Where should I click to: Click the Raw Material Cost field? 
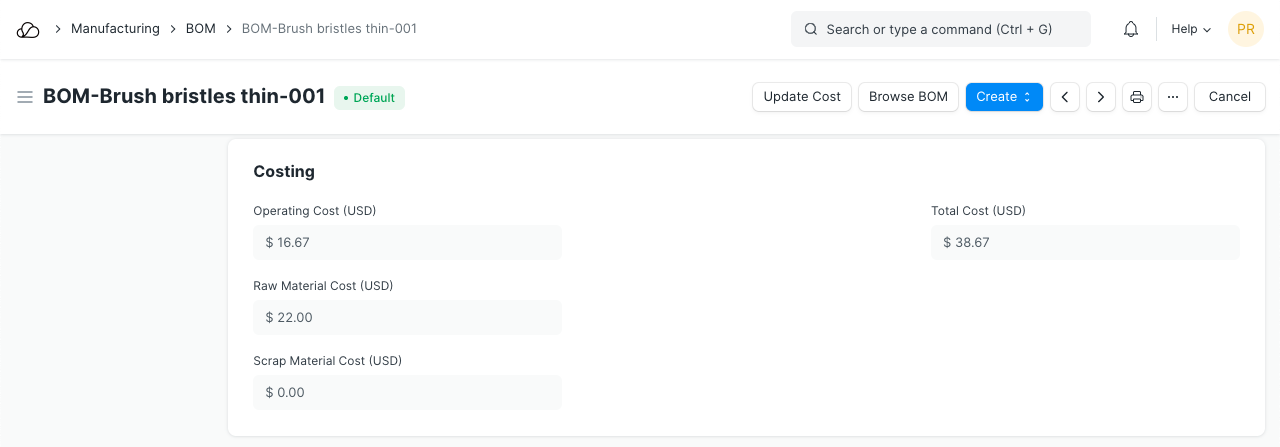click(407, 317)
